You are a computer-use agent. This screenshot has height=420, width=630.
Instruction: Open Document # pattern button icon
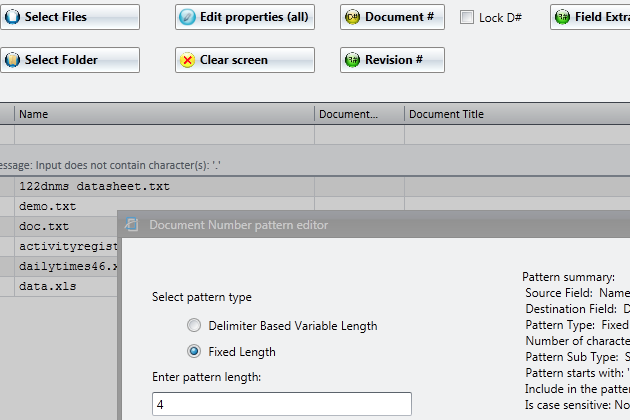pyautogui.click(x=352, y=17)
